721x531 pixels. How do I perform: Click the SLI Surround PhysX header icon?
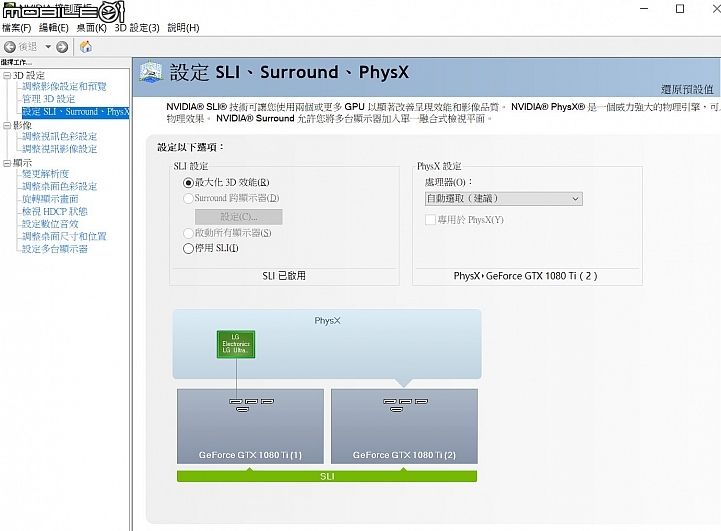151,72
